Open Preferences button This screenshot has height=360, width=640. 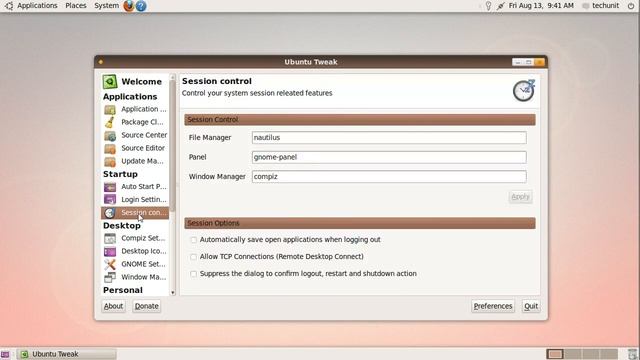tap(493, 306)
